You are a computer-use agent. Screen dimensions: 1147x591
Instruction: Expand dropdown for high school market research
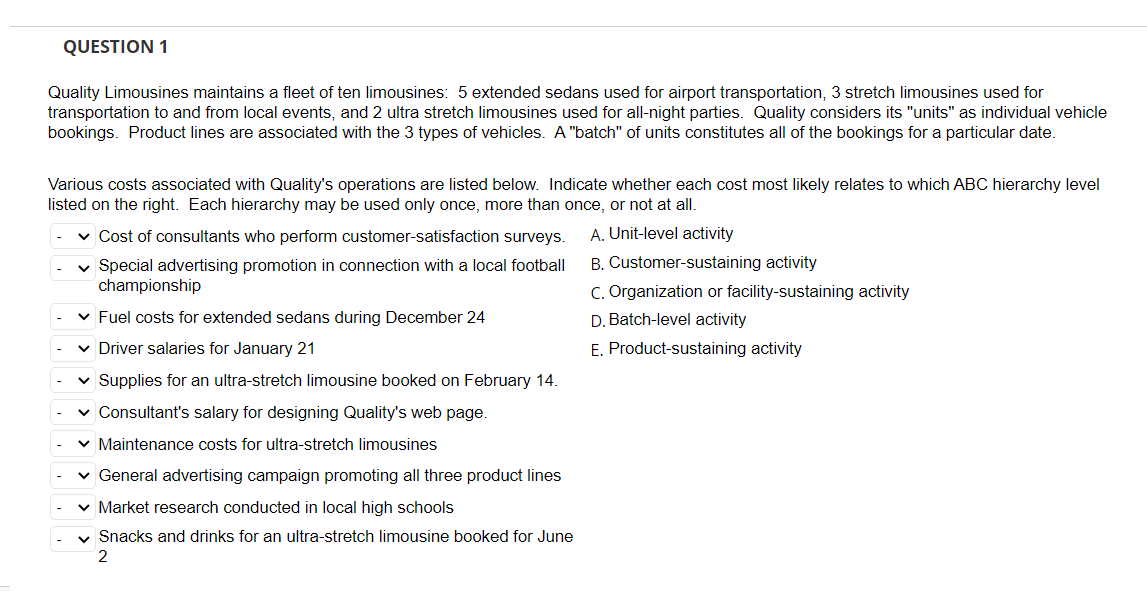[72, 508]
